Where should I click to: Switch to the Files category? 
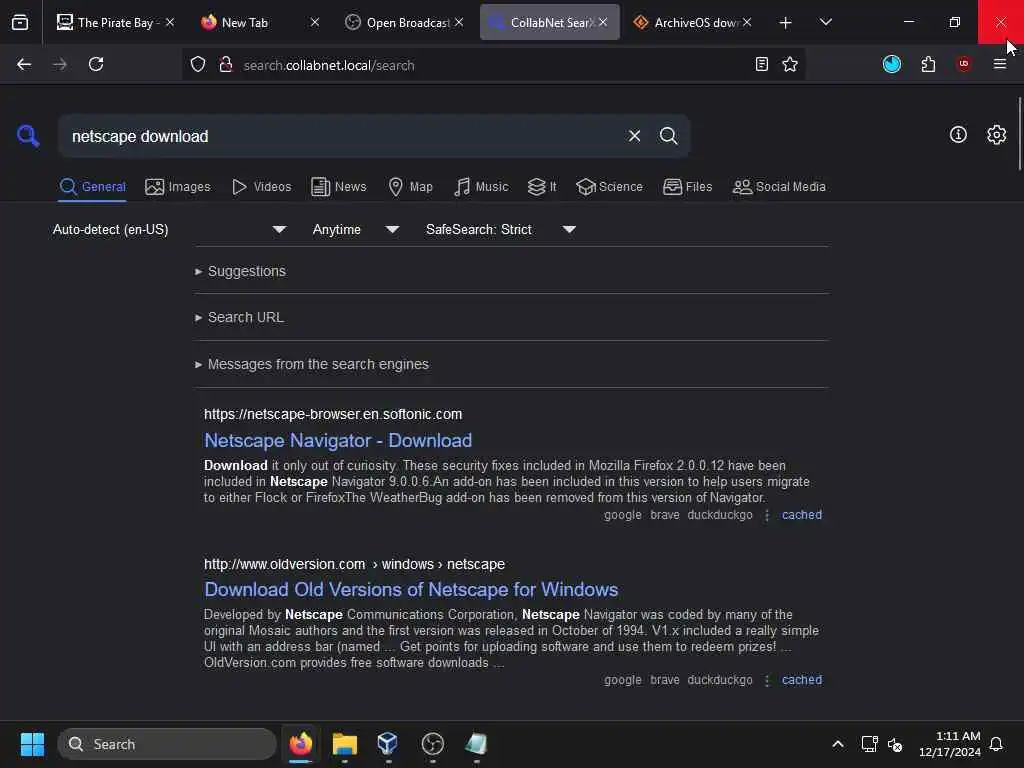[687, 187]
